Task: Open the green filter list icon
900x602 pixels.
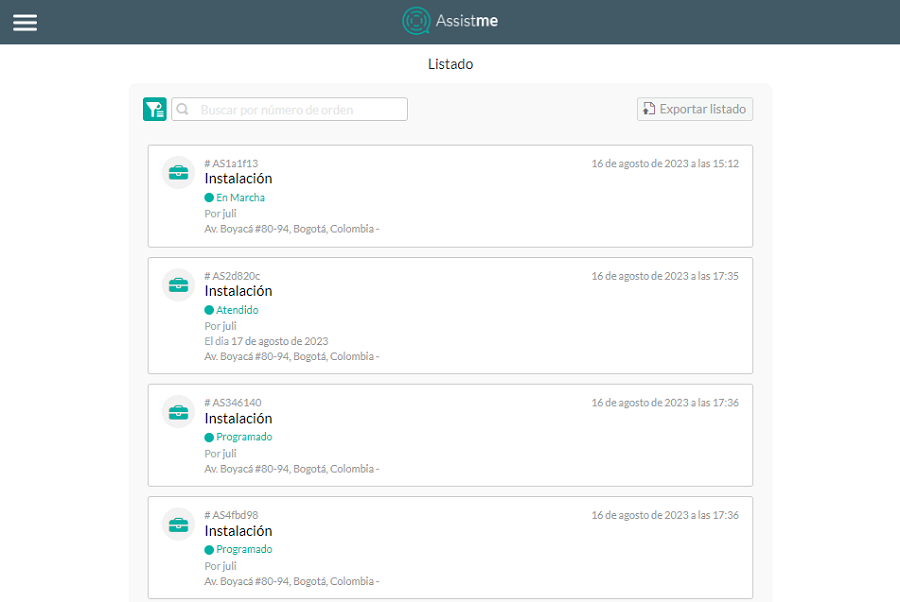Action: (154, 109)
